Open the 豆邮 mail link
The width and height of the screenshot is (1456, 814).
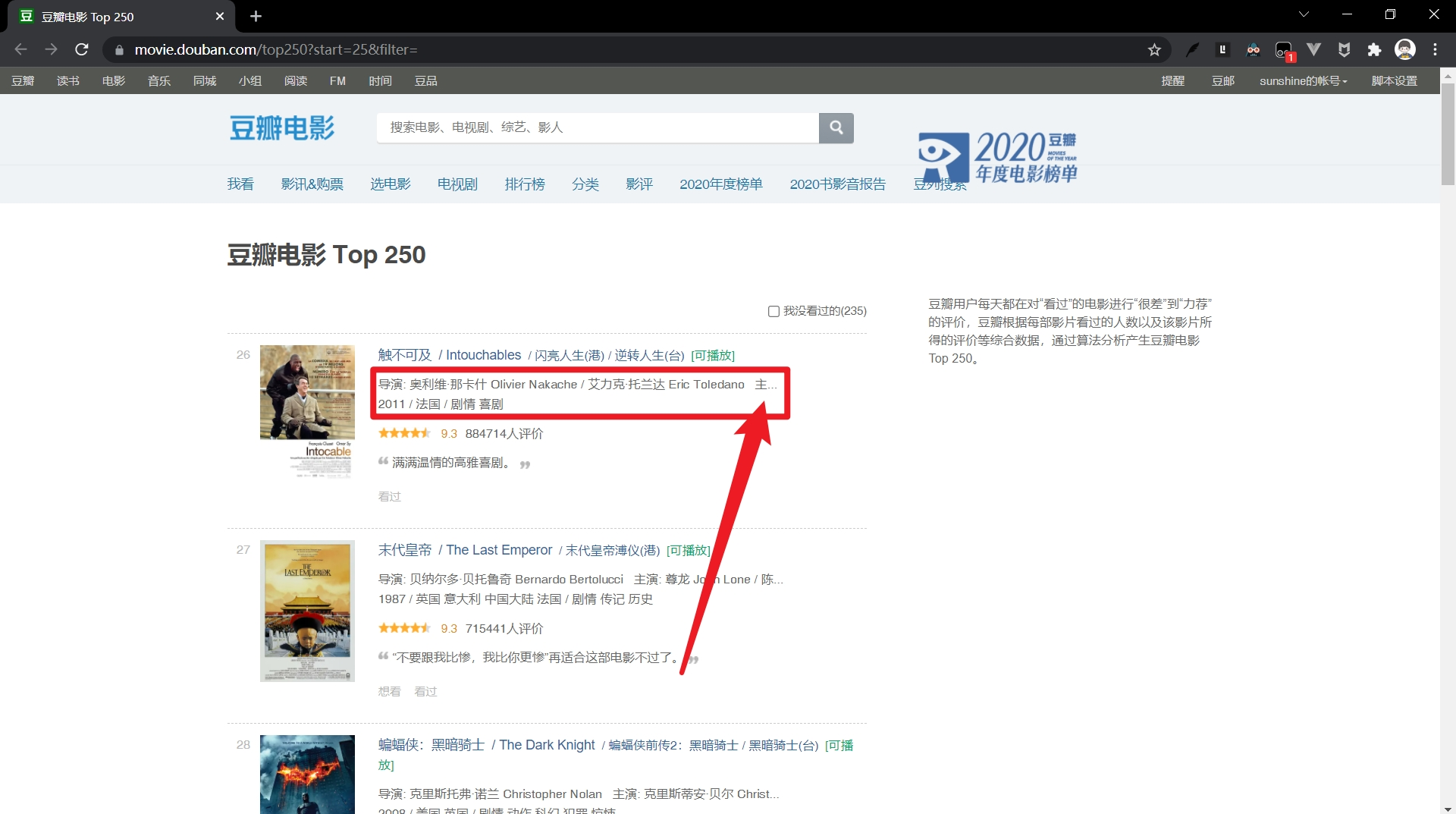tap(1223, 81)
